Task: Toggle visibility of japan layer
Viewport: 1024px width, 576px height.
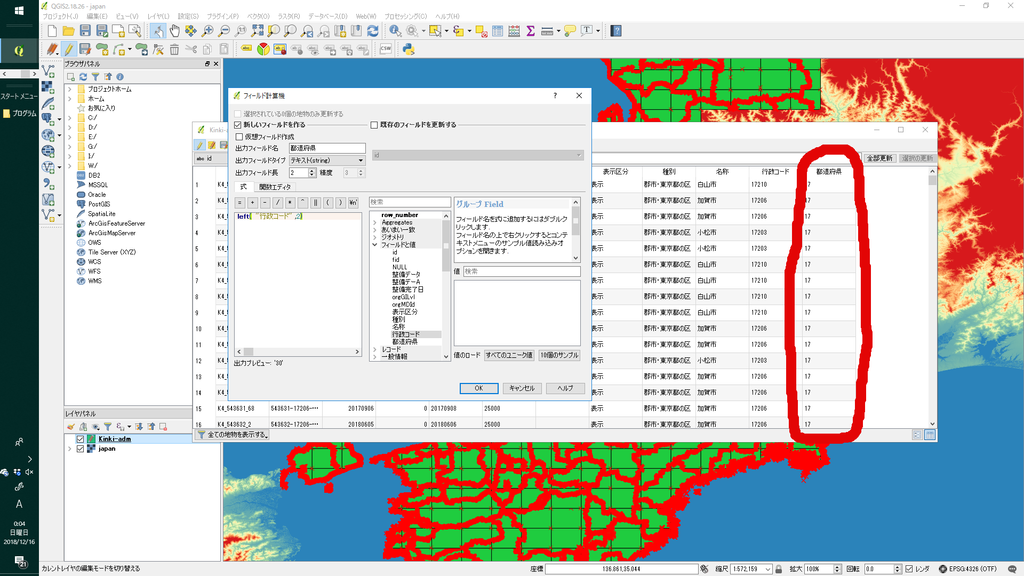Action: (80, 449)
